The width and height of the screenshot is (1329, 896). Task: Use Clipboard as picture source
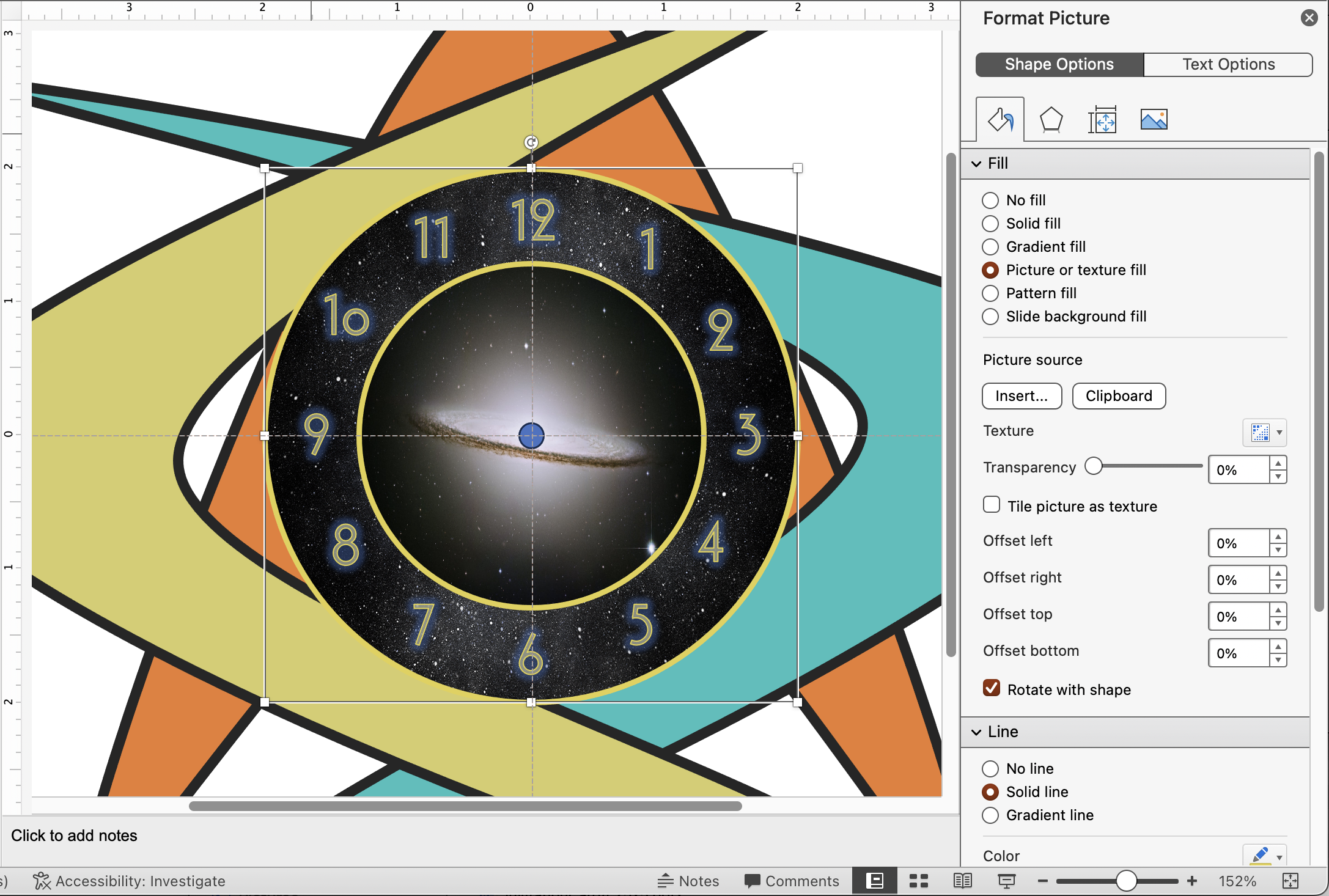pyautogui.click(x=1119, y=396)
